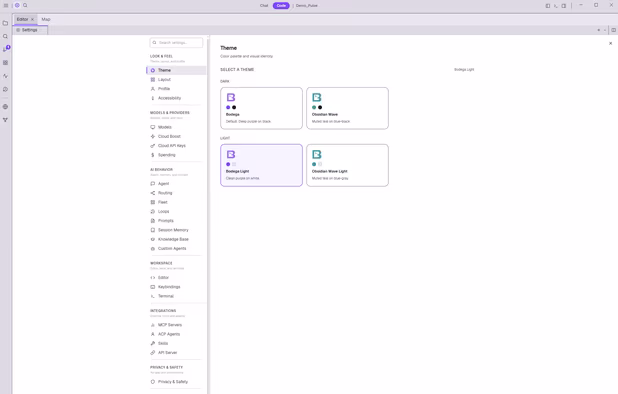The width and height of the screenshot is (618, 394).
Task: Open Theme settings section
Action: (x=176, y=70)
